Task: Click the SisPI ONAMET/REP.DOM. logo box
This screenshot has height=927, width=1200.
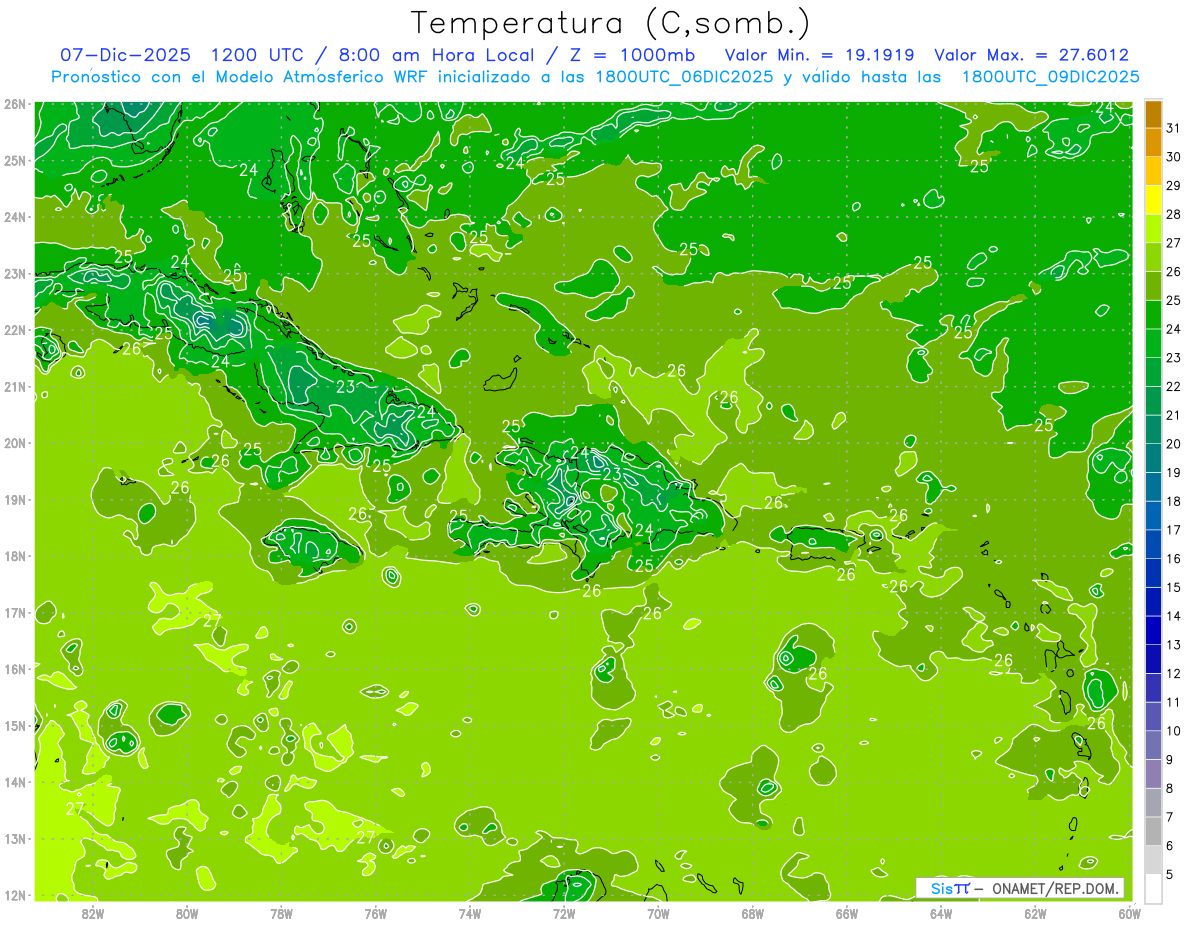Action: [x=1019, y=888]
